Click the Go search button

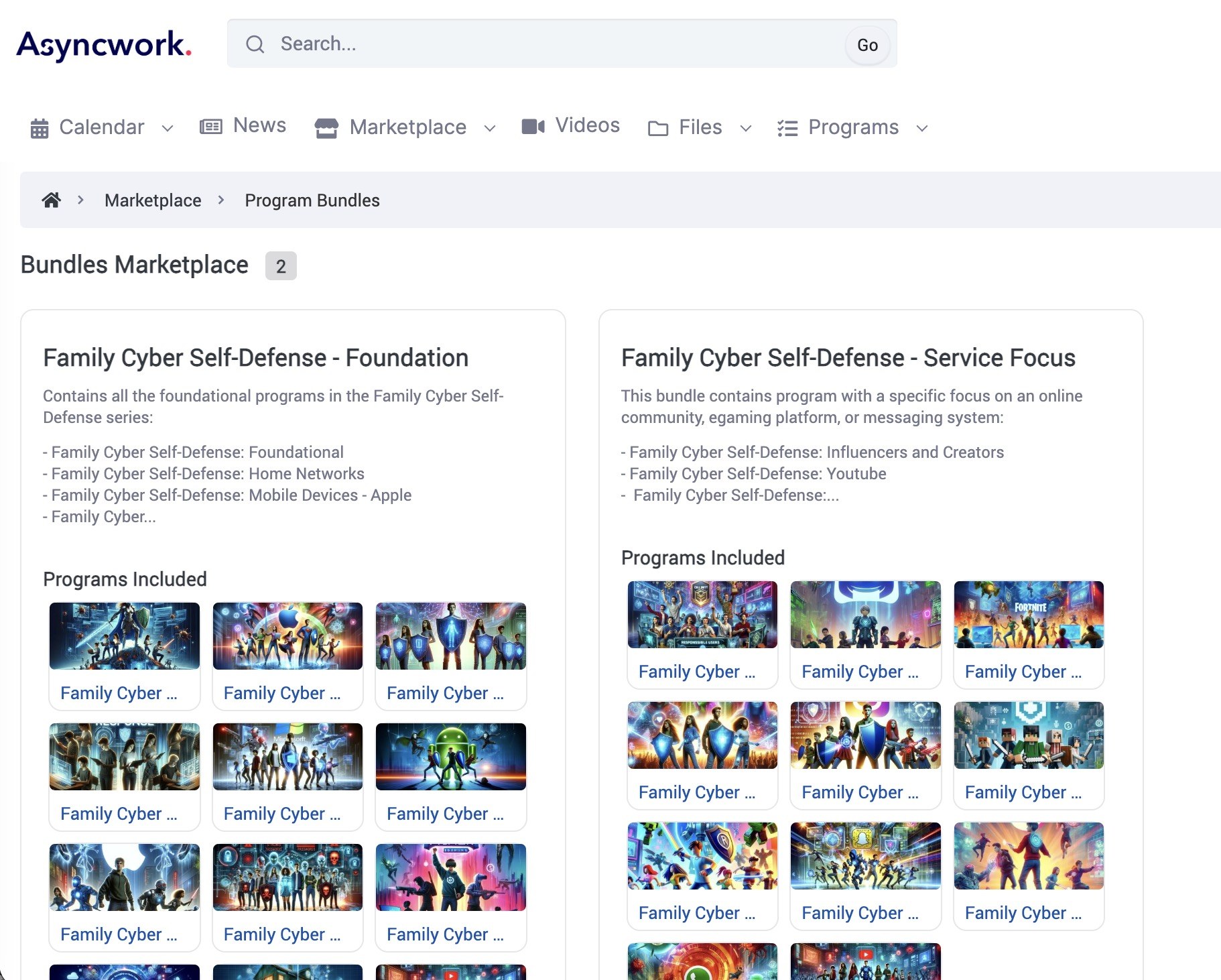pyautogui.click(x=867, y=45)
